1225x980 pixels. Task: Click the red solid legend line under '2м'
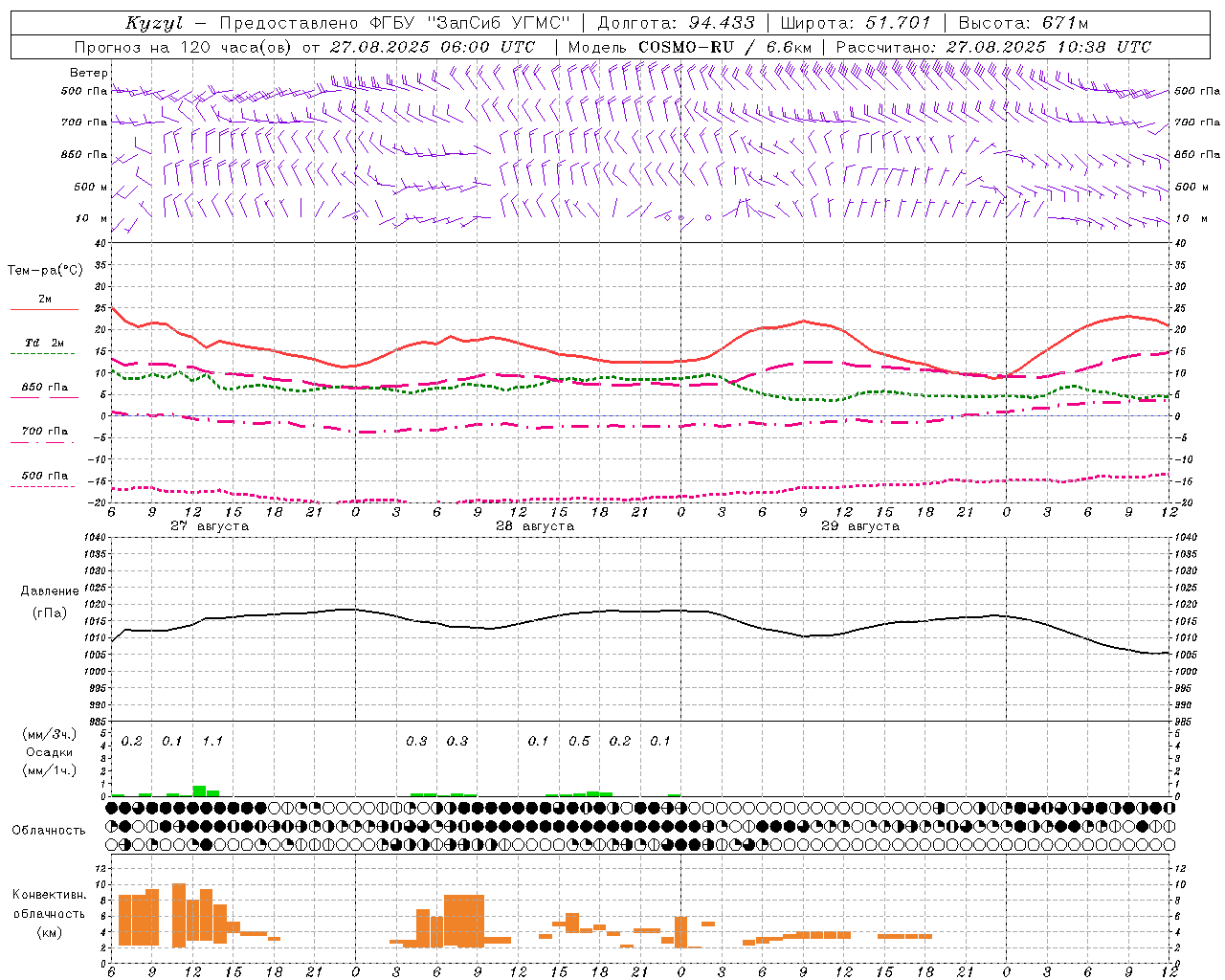[44, 309]
